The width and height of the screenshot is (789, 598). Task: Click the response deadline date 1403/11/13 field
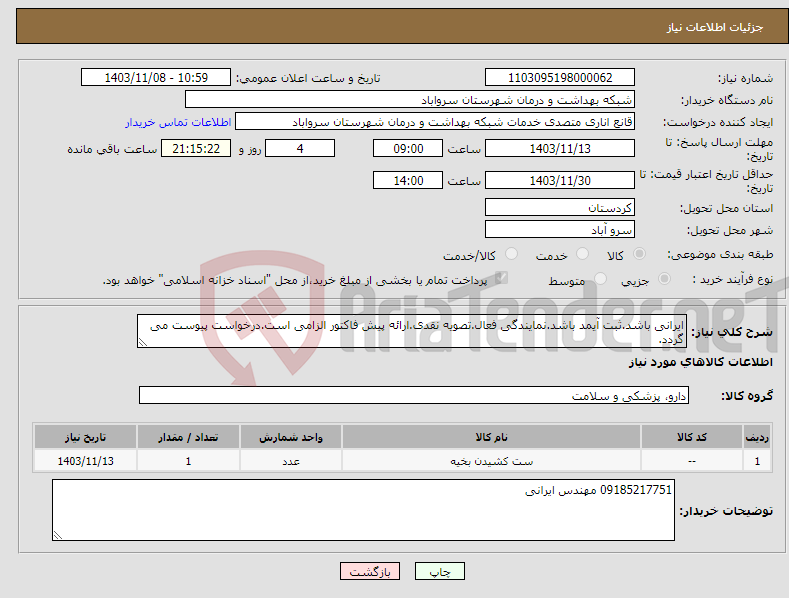pos(560,148)
